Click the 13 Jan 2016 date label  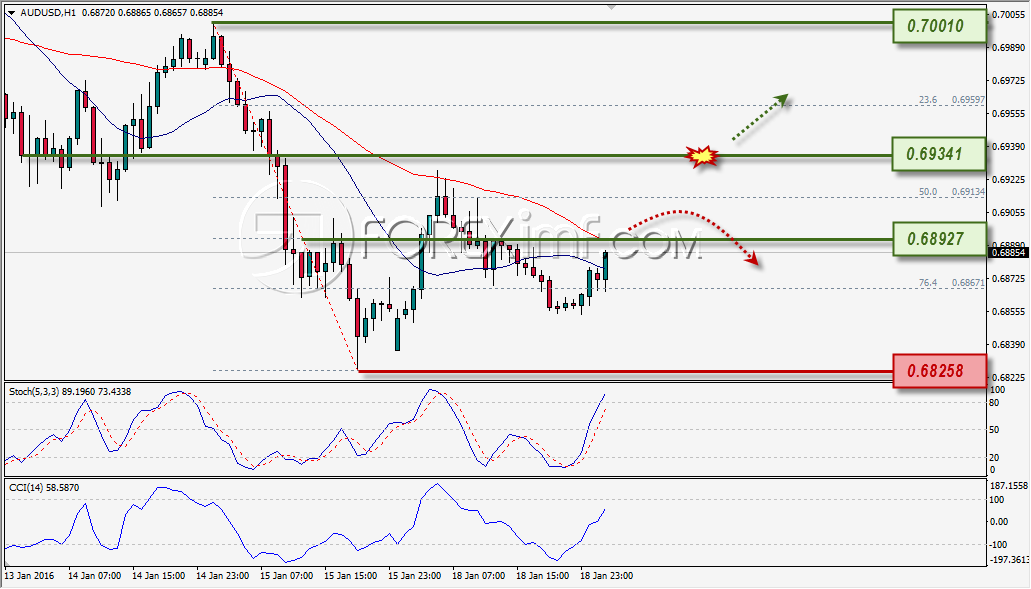pos(30,576)
